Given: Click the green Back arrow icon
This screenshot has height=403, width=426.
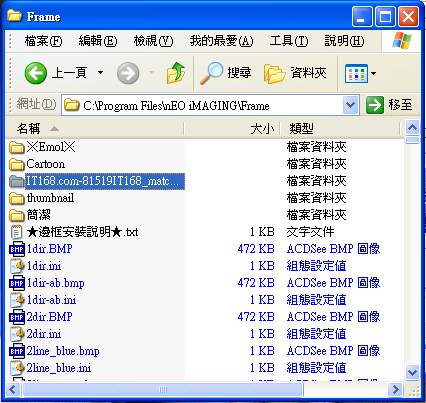Looking at the screenshot, I should (x=36, y=73).
